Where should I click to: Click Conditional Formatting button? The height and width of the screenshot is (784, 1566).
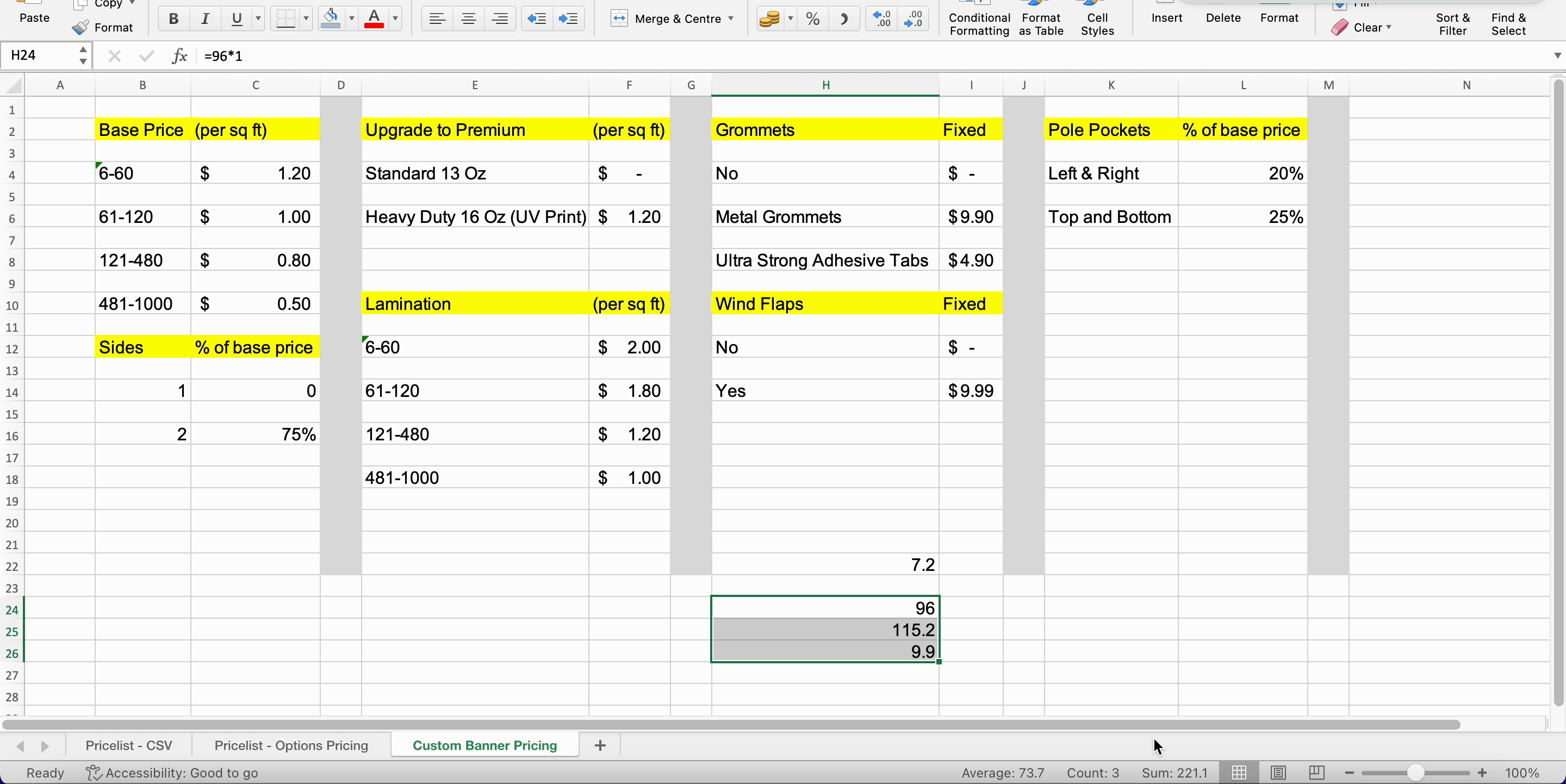click(979, 24)
